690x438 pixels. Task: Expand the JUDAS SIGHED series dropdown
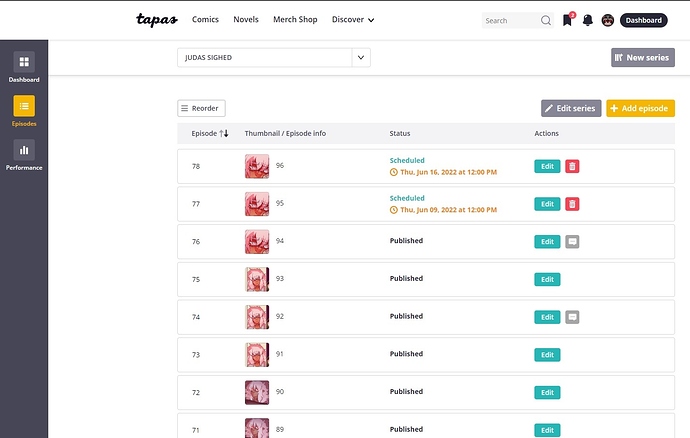(361, 58)
